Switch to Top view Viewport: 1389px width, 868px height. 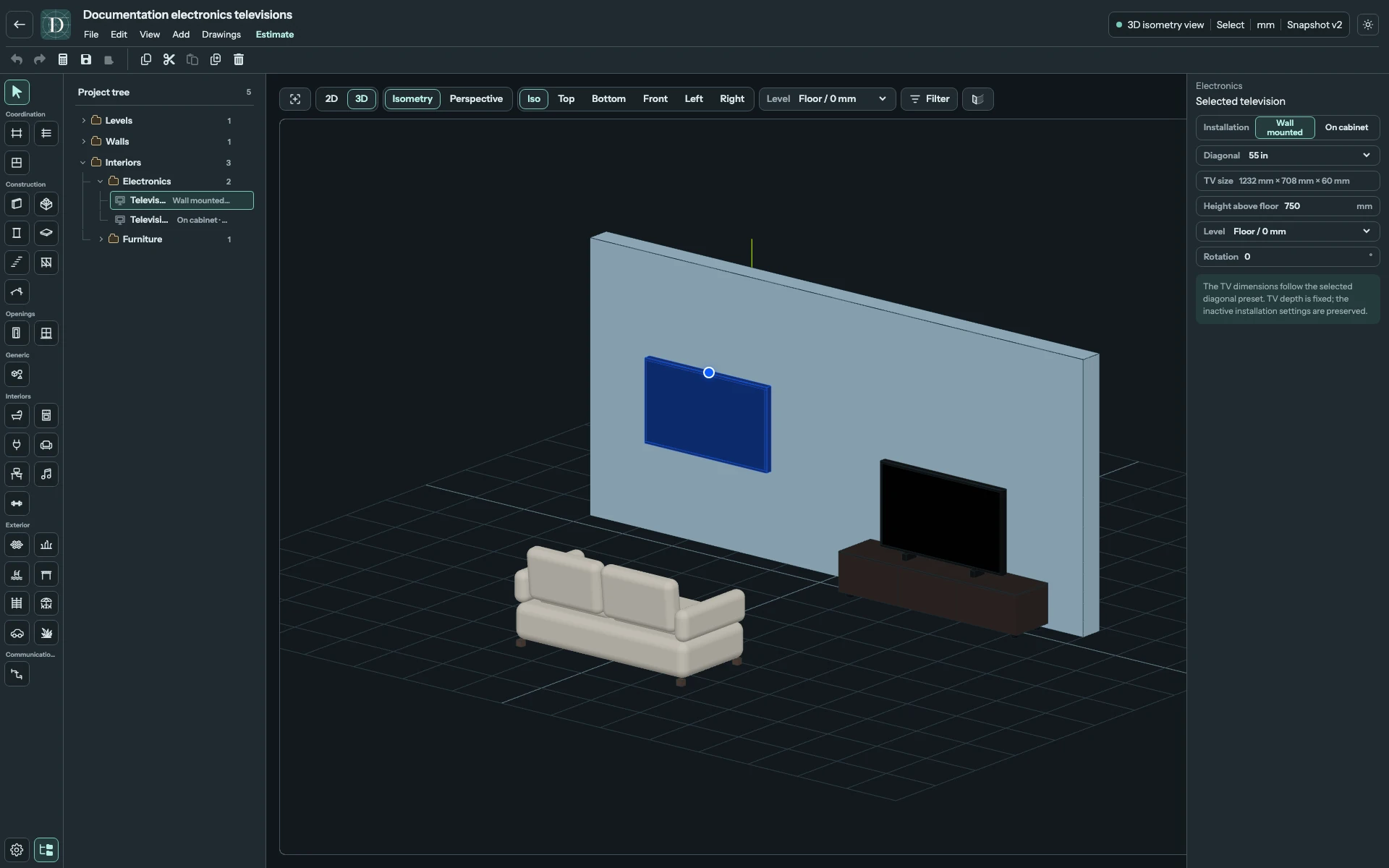point(566,99)
